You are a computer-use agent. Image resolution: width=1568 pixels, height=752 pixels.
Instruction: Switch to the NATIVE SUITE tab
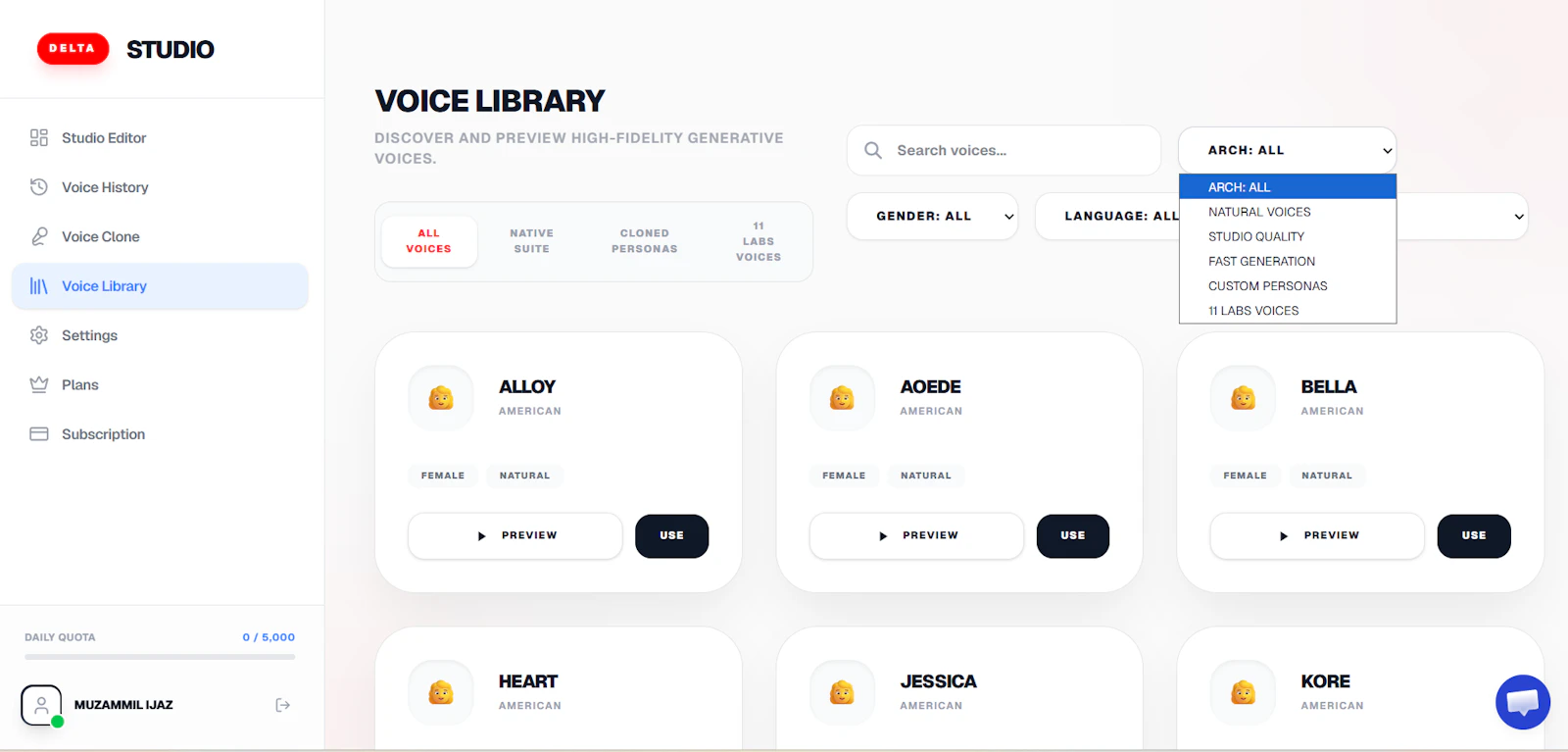click(531, 241)
